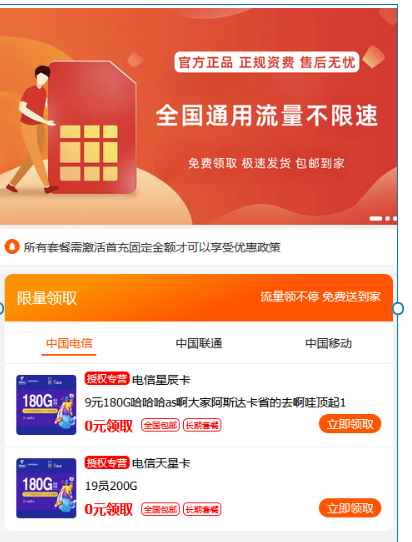Image resolution: width=412 pixels, height=542 pixels.
Task: Click the right-edge circular resize handle
Action: click(x=398, y=308)
